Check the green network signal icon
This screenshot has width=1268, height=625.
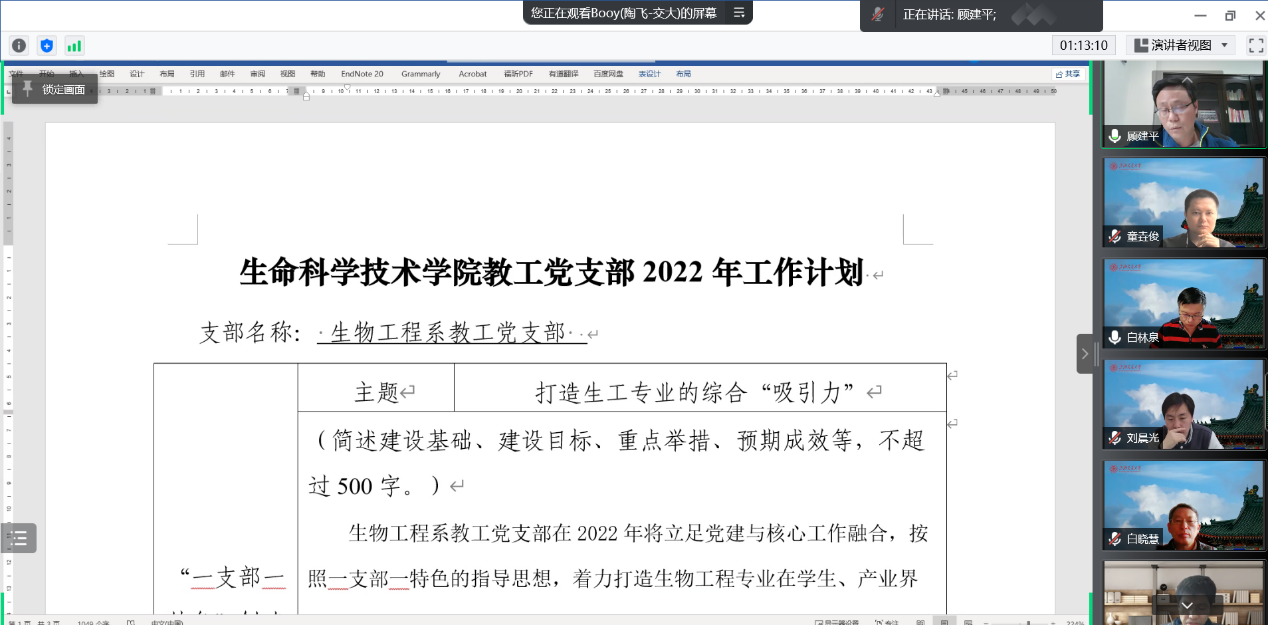(x=74, y=45)
